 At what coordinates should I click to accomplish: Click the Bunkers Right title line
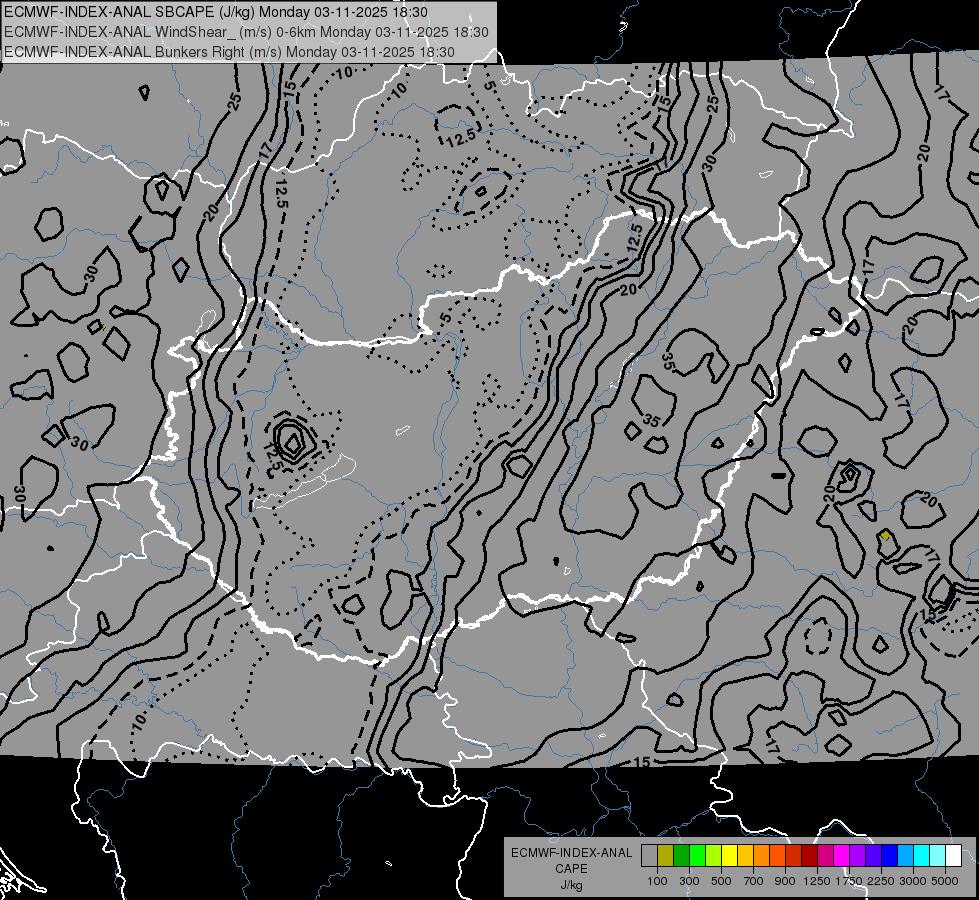click(x=229, y=52)
